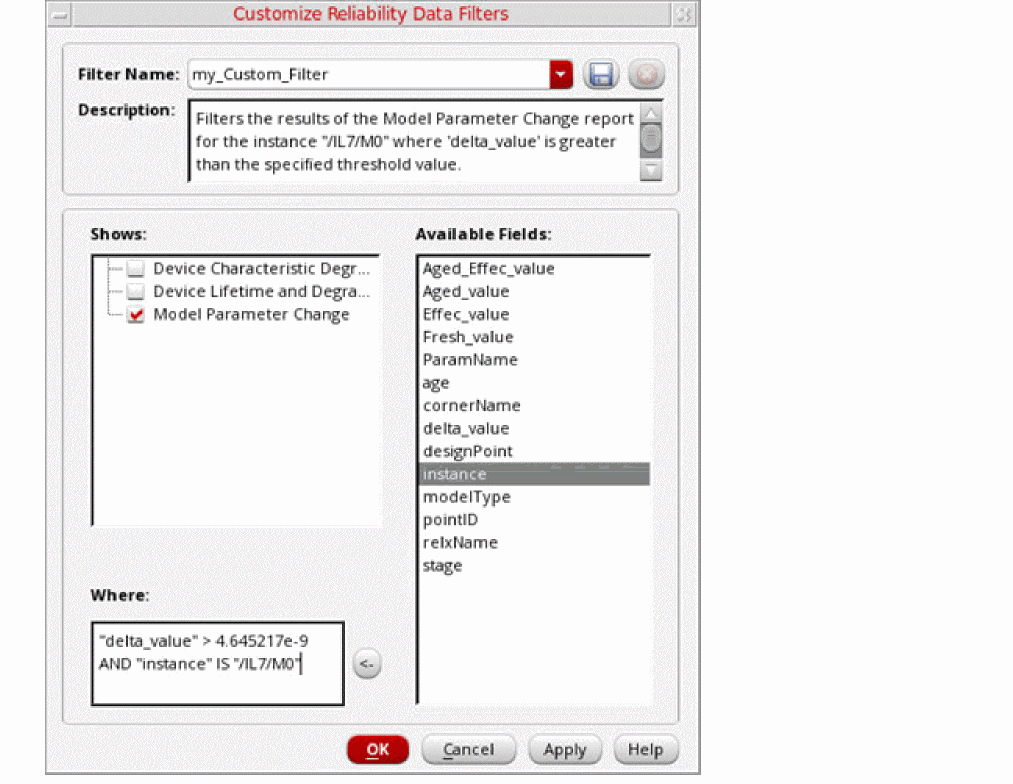This screenshot has height=784, width=1013.
Task: Select the Model Parameter Change tree row
Action: tap(251, 315)
